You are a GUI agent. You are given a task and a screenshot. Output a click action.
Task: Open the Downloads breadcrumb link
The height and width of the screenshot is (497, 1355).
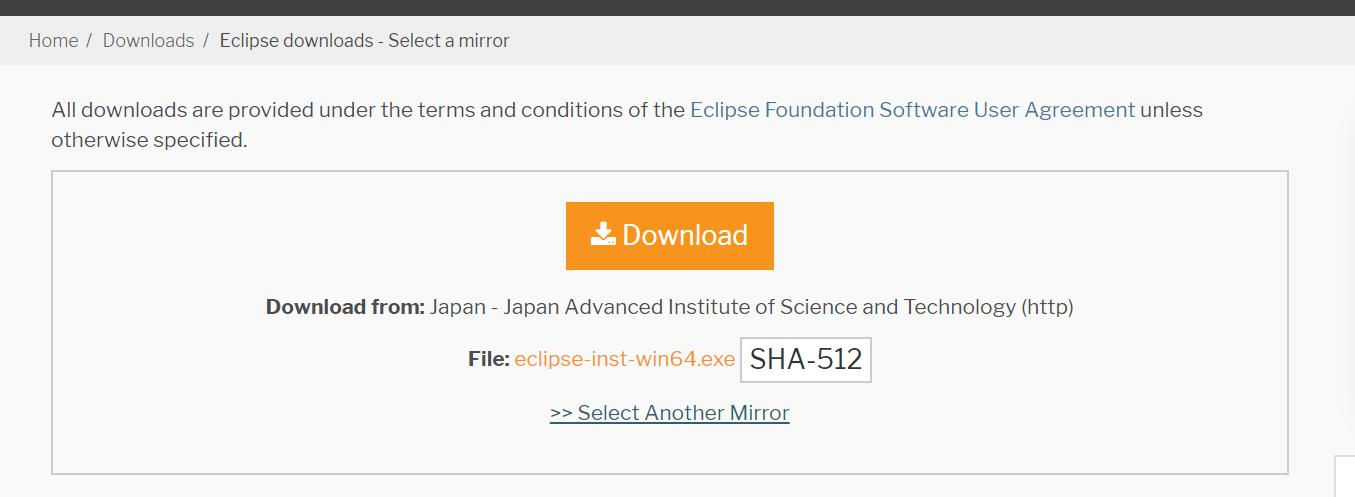pos(148,41)
